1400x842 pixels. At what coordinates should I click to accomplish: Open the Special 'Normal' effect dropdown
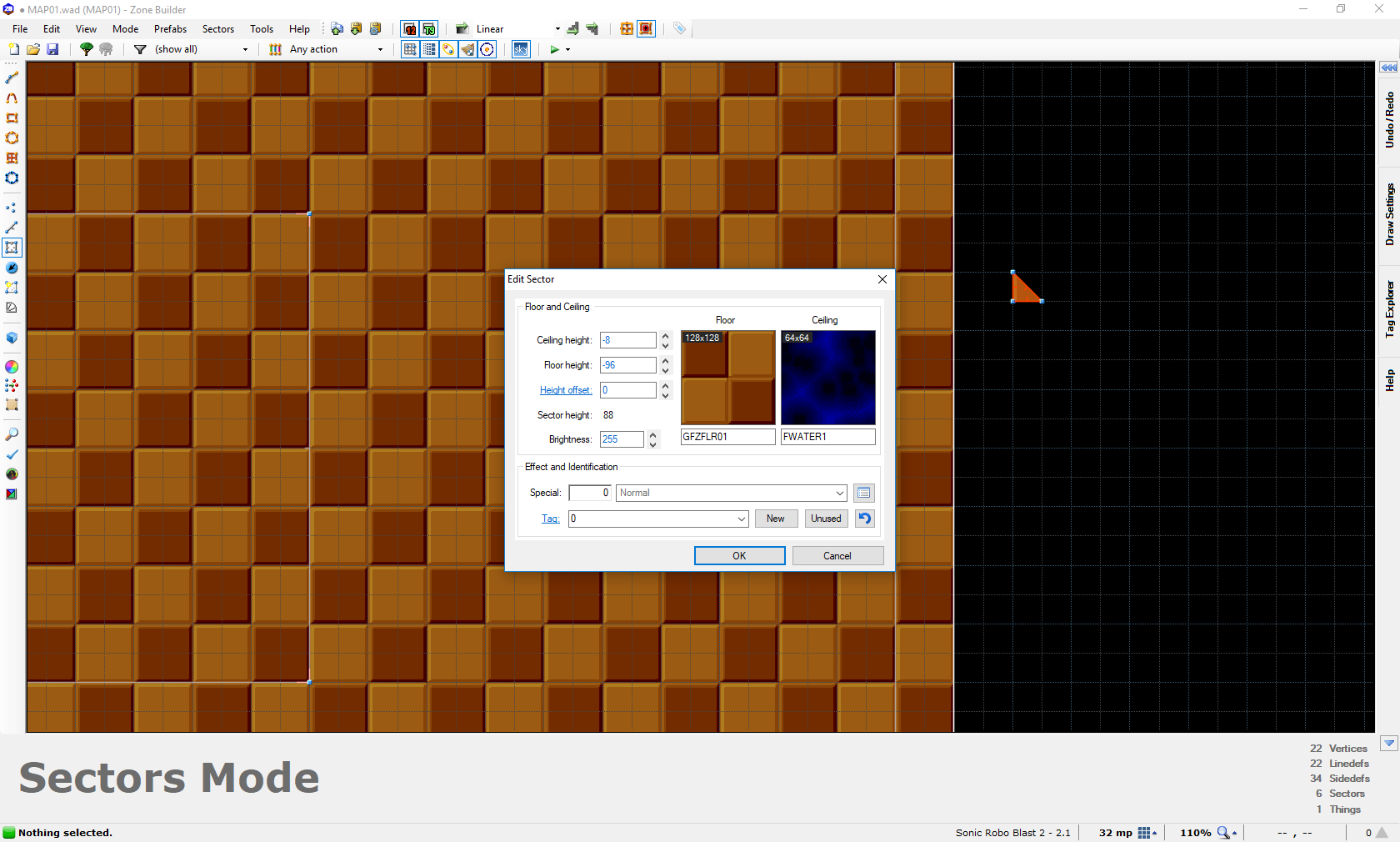pyautogui.click(x=839, y=493)
